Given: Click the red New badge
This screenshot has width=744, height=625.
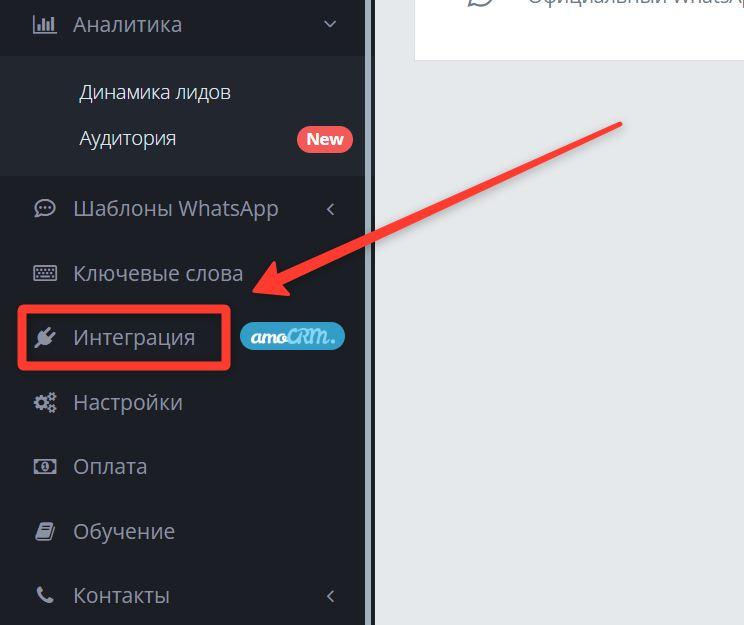Looking at the screenshot, I should [x=325, y=140].
